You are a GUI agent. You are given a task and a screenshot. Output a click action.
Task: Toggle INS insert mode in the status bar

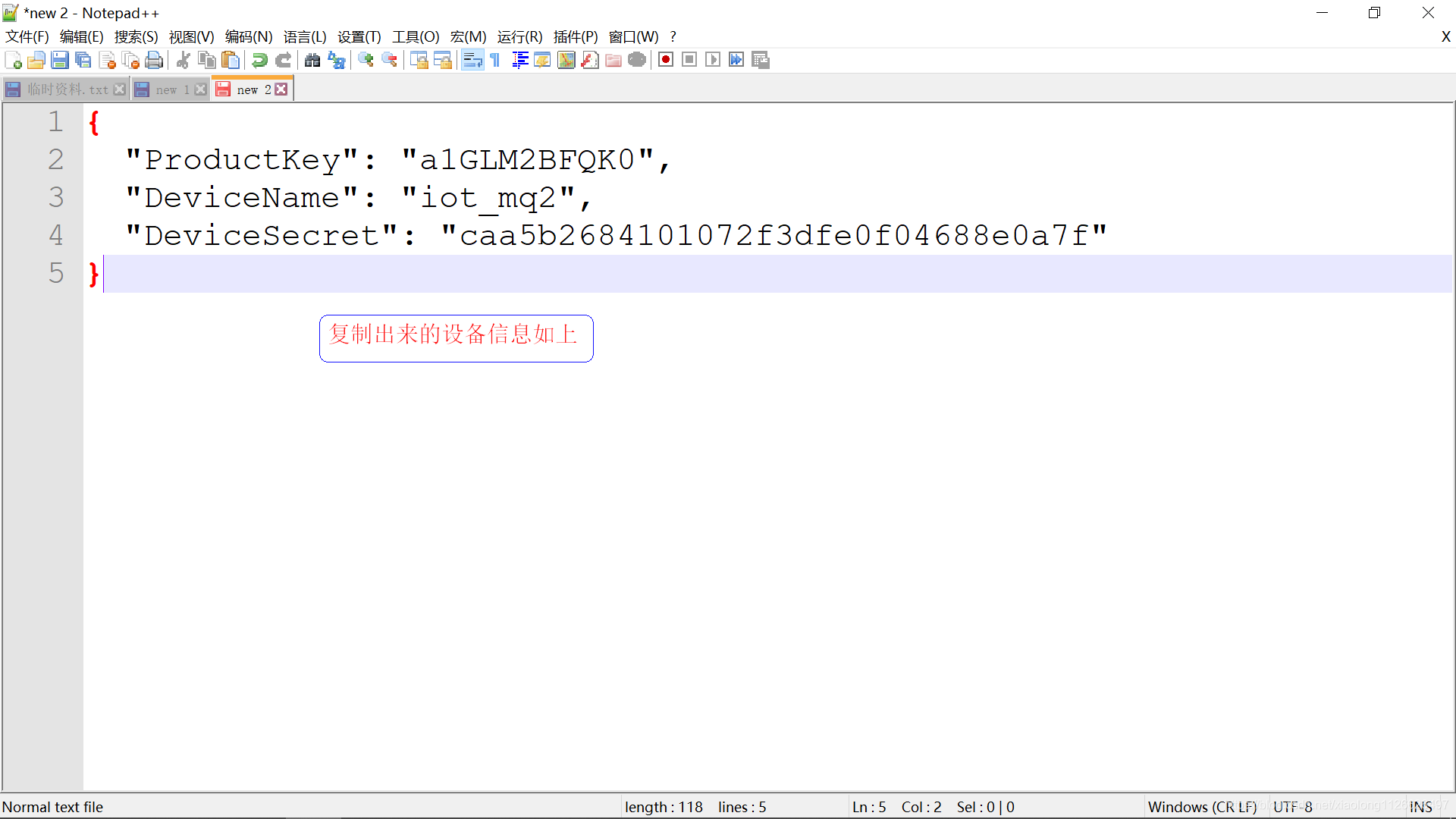[1420, 807]
